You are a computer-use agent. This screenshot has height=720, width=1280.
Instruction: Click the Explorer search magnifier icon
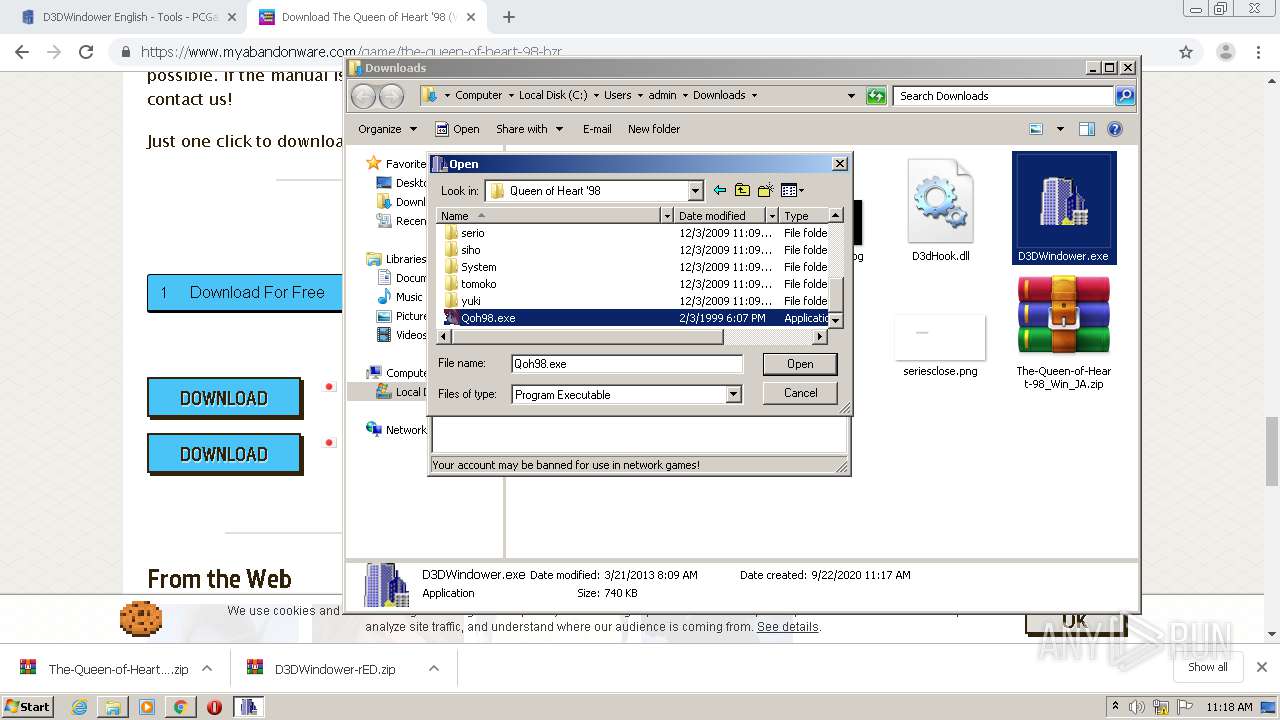click(1125, 96)
